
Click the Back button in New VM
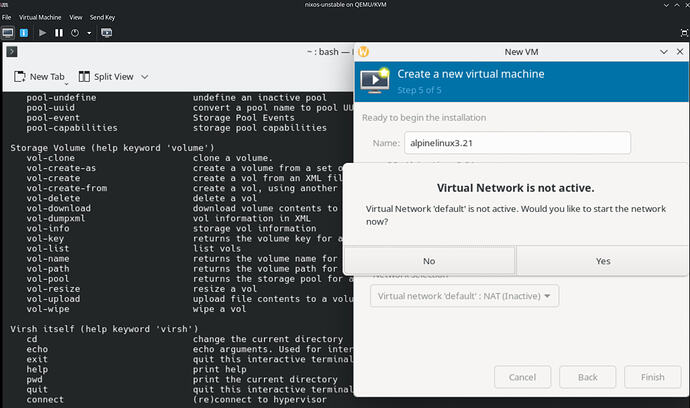point(587,377)
